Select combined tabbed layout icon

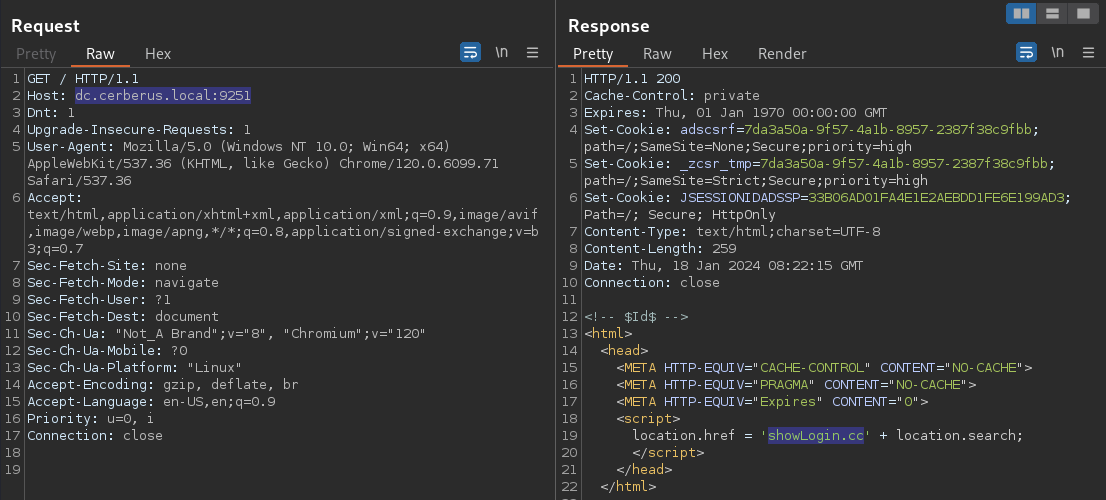[x=1083, y=13]
